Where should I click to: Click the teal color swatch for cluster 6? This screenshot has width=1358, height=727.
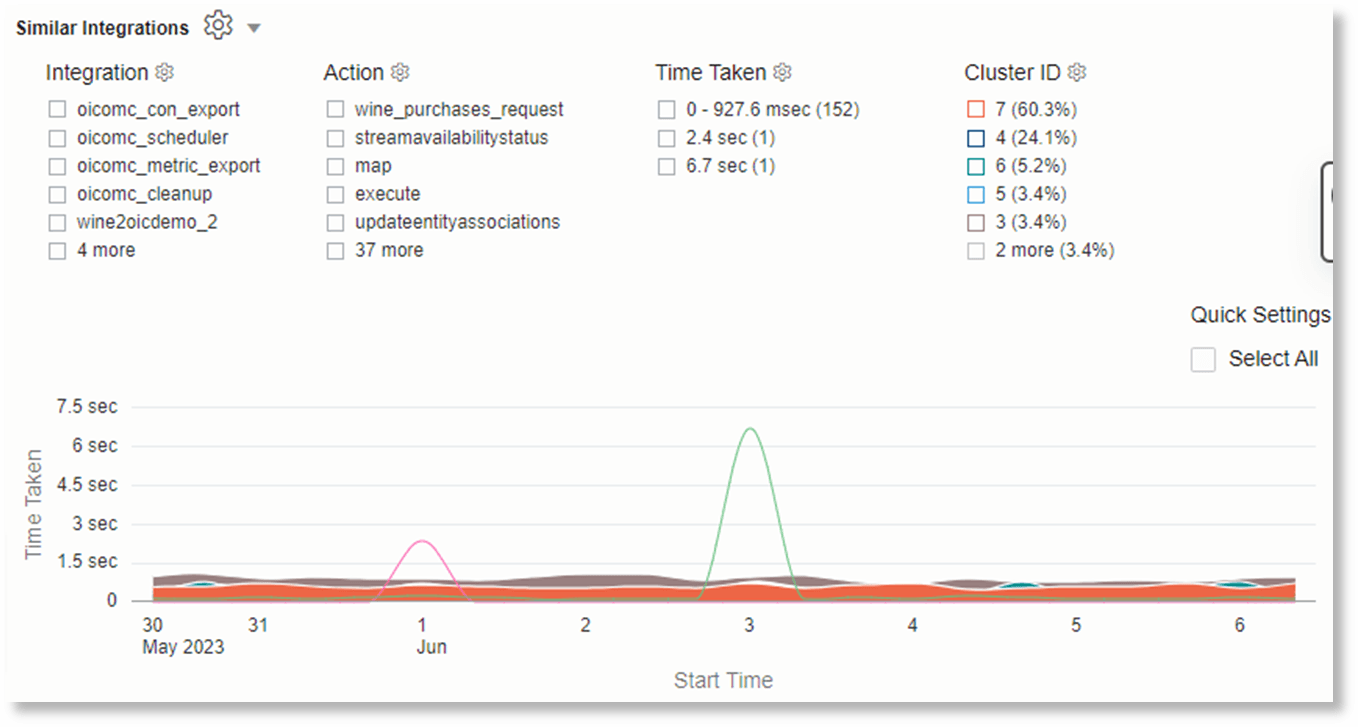tap(975, 165)
